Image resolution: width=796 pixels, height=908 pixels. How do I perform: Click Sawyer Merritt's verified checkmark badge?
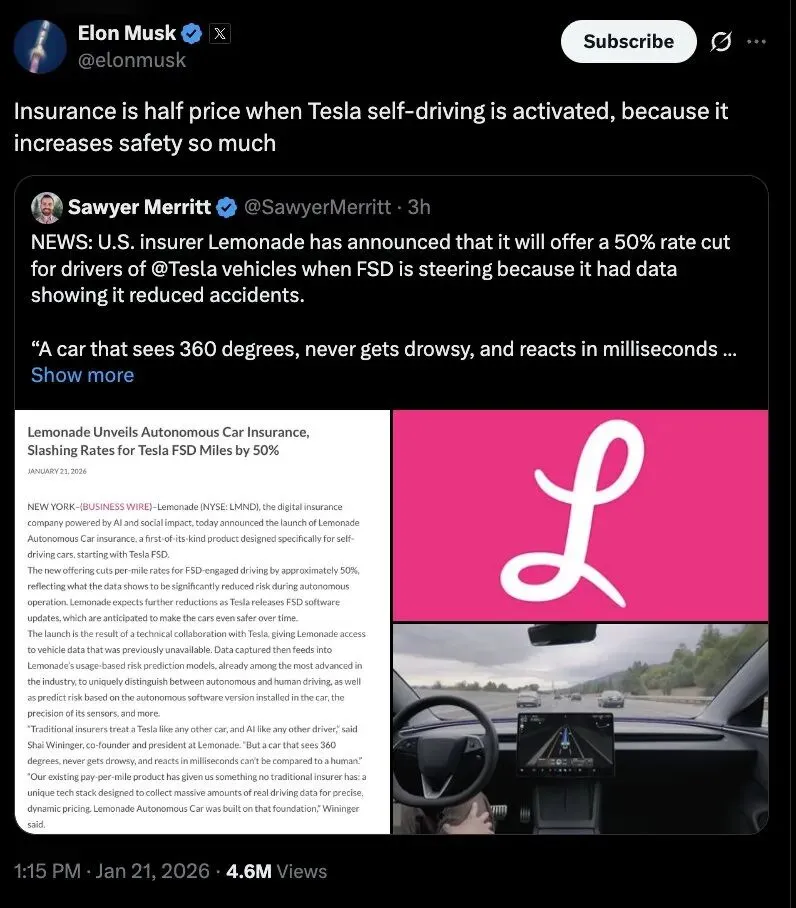coord(226,207)
